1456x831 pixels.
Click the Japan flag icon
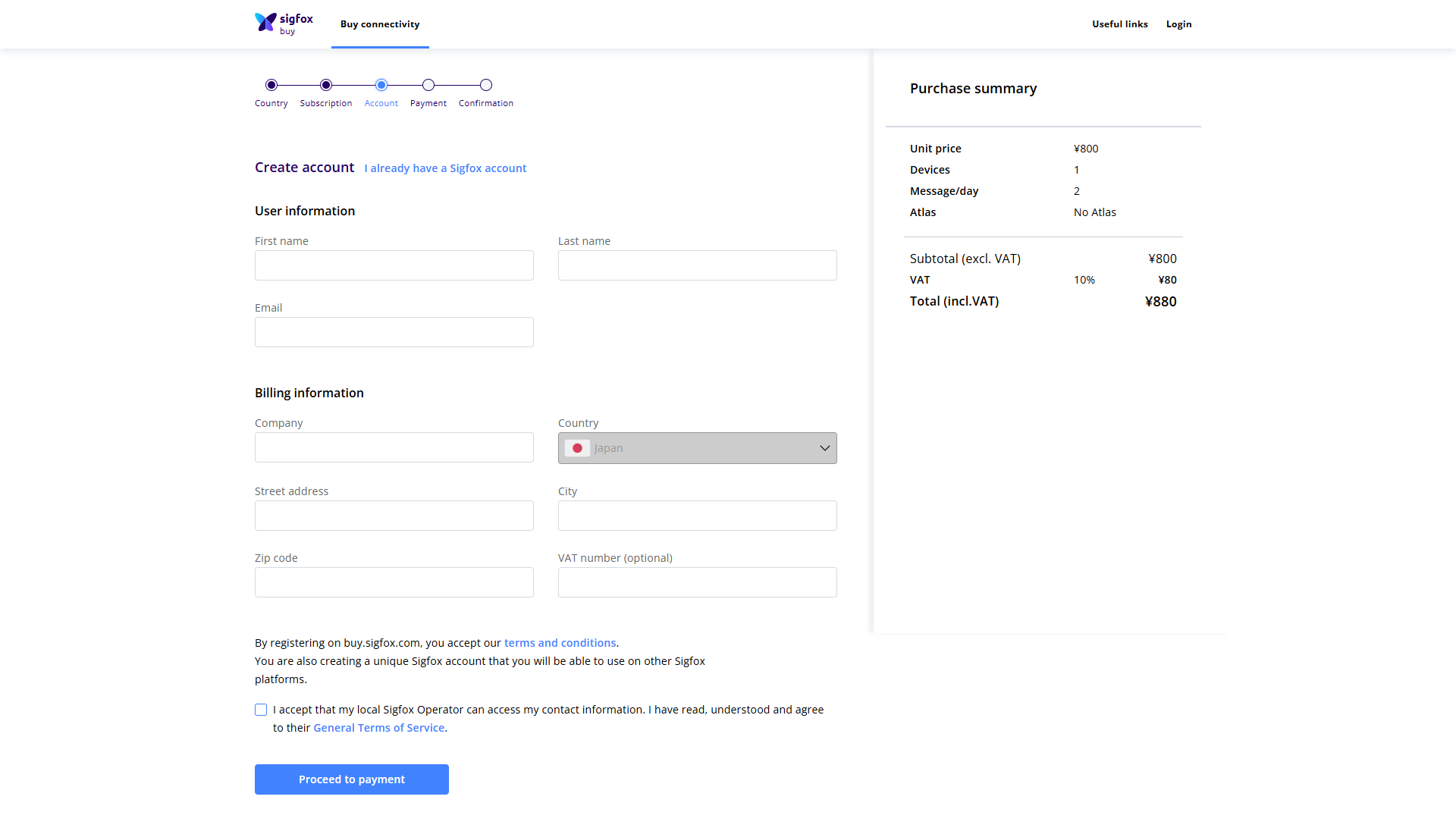(577, 448)
